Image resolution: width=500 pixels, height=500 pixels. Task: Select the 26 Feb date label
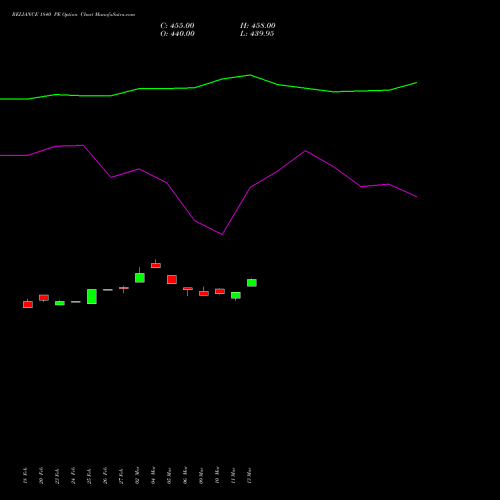pos(105,475)
